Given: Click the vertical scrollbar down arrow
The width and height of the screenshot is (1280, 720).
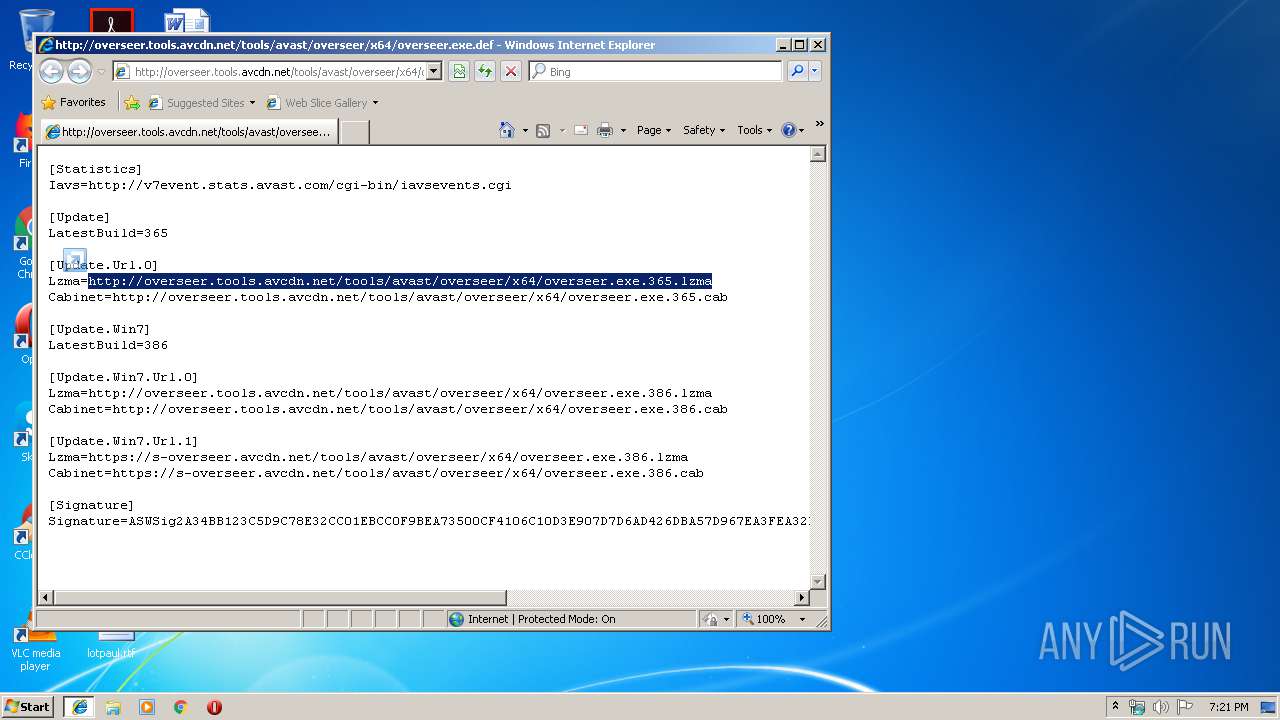Looking at the screenshot, I should (x=818, y=581).
